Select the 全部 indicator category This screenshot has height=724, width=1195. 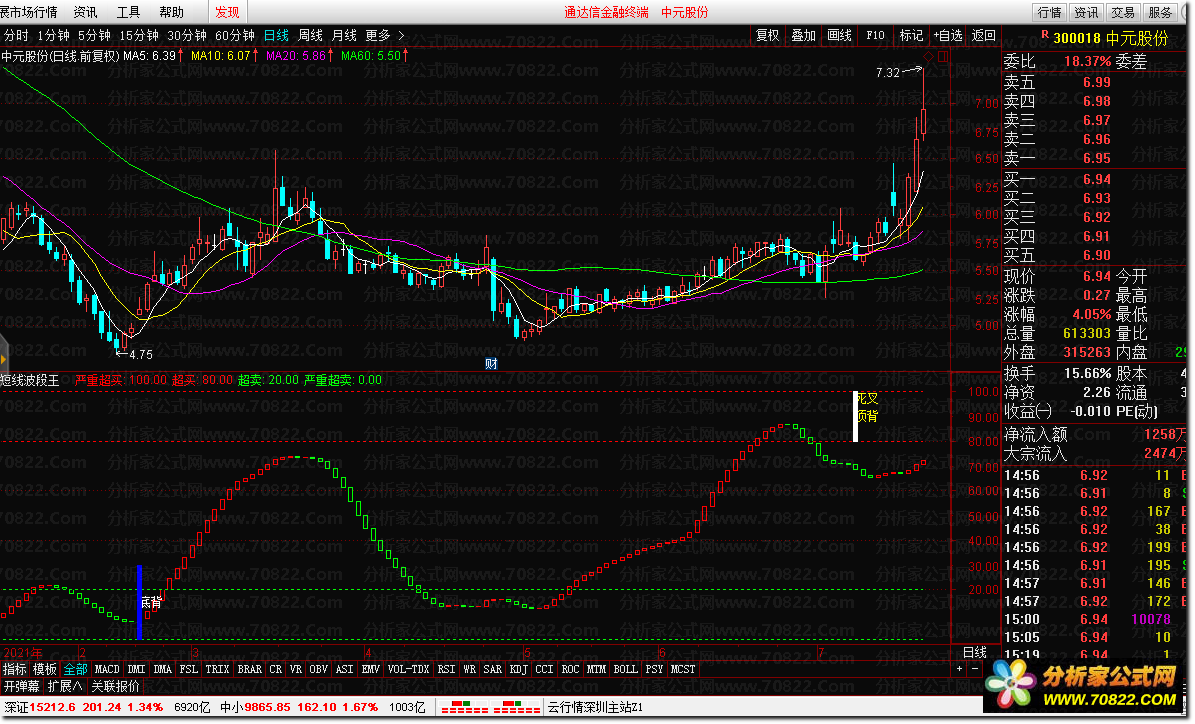pyautogui.click(x=75, y=669)
